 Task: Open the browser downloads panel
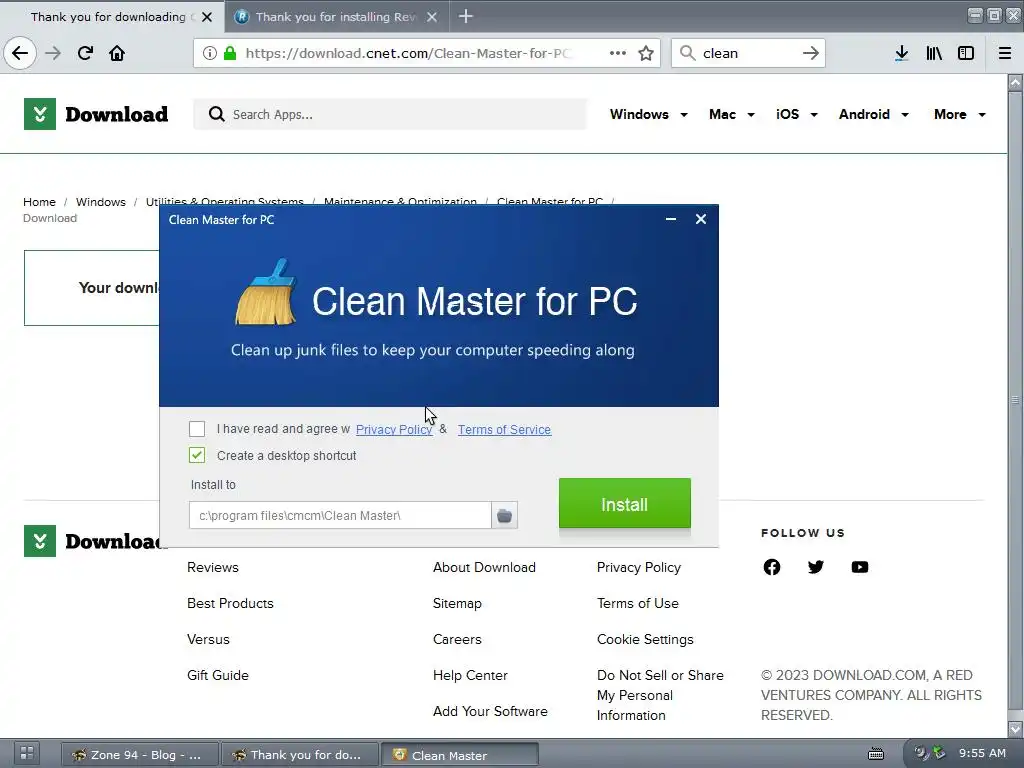(x=901, y=53)
